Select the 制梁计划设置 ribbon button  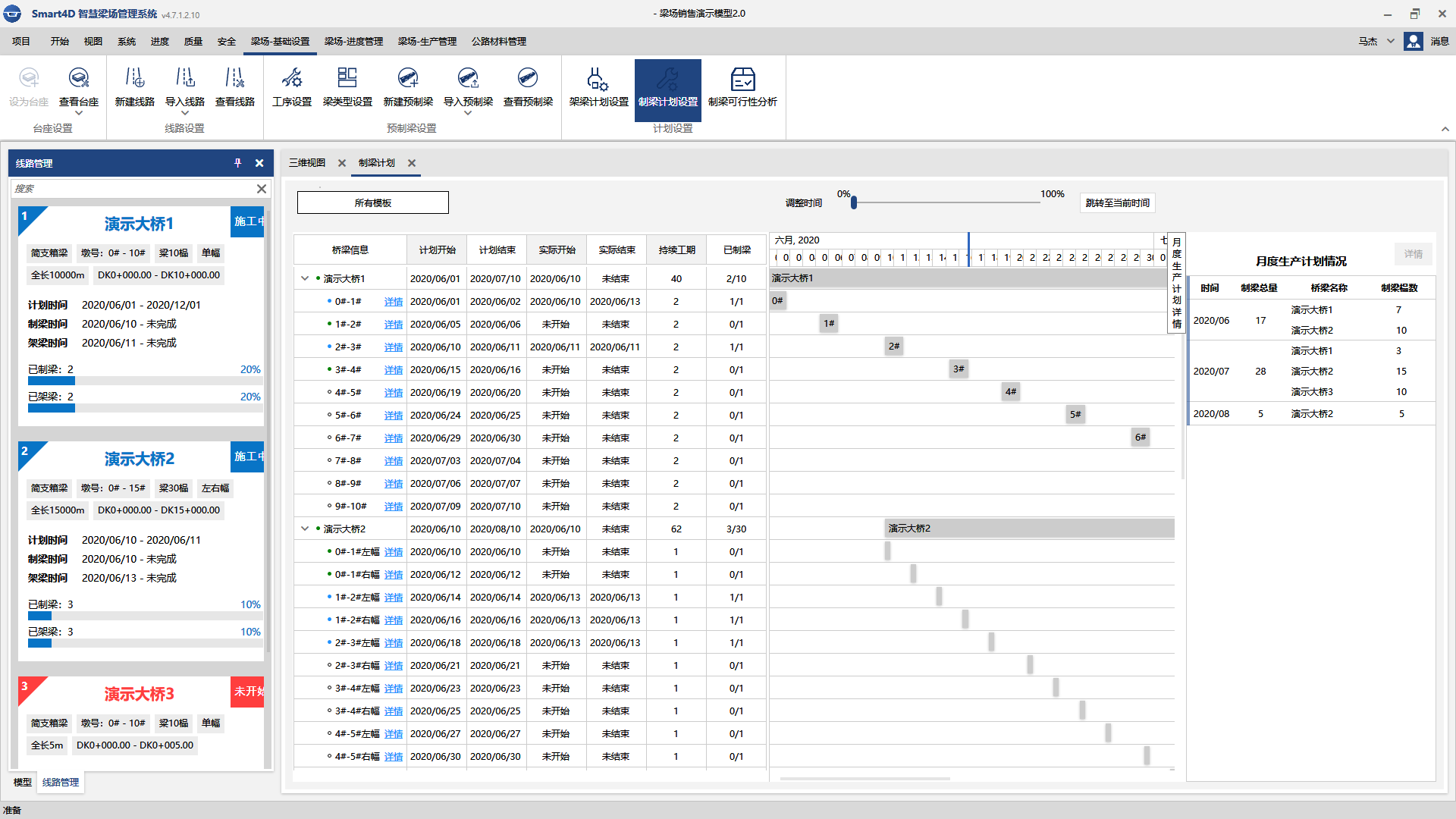(668, 90)
